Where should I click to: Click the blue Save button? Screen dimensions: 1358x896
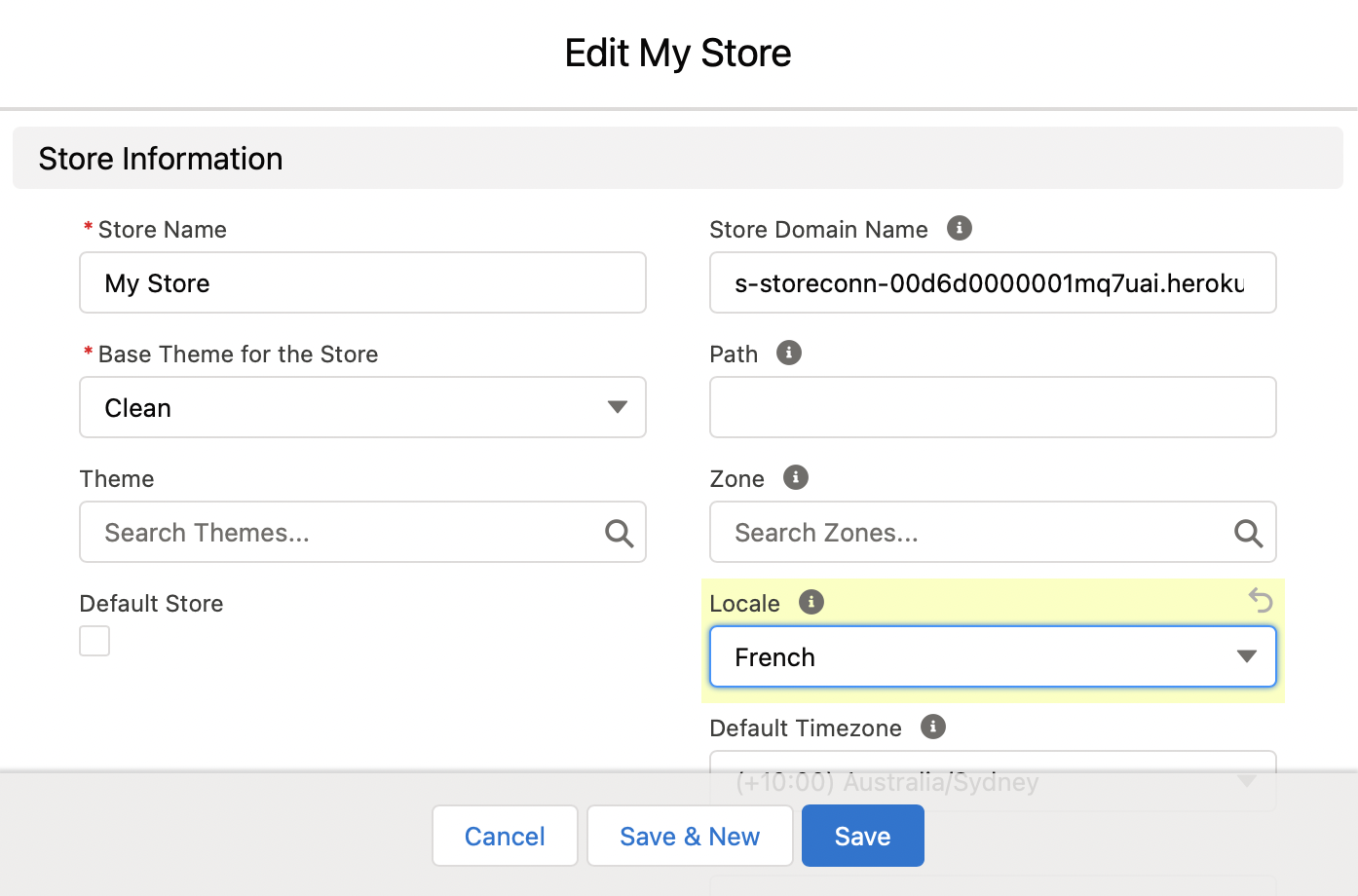click(862, 836)
